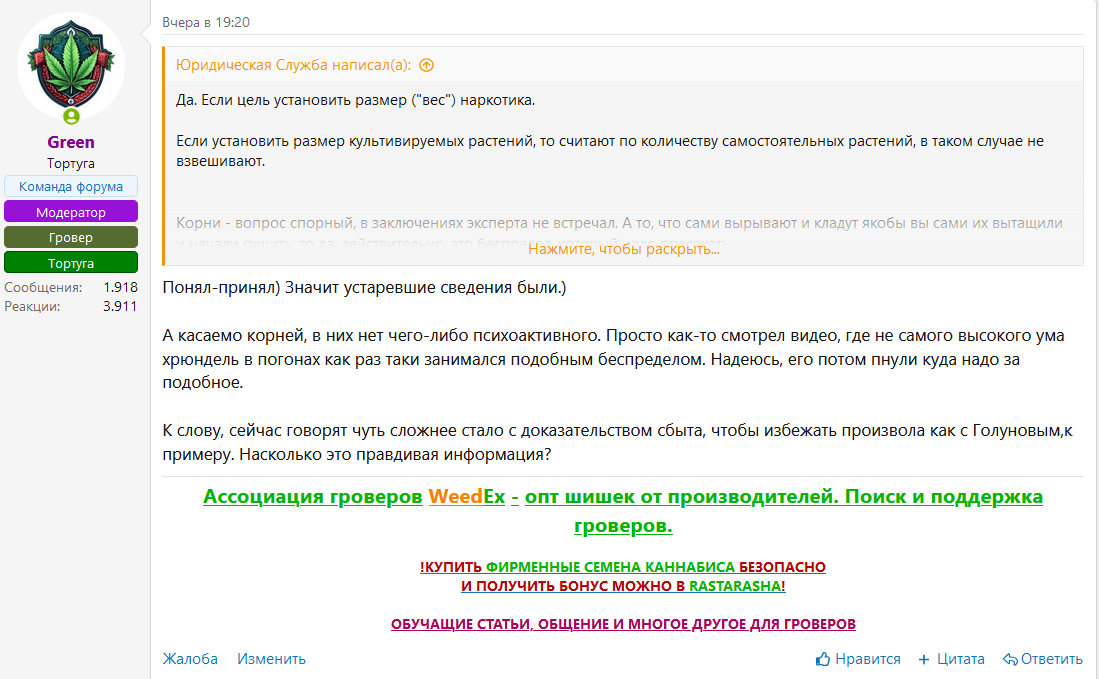
Task: Click the green Тортуга badge
Action: (x=70, y=262)
